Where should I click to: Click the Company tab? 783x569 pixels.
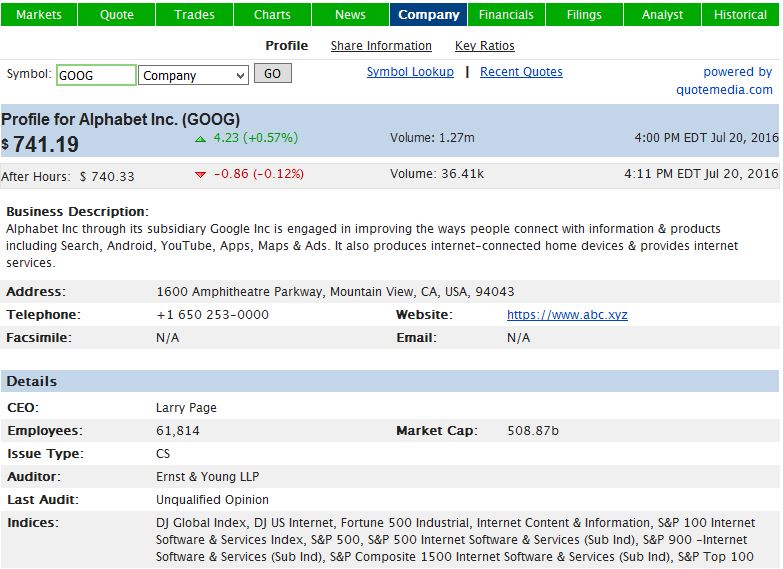pyautogui.click(x=428, y=14)
